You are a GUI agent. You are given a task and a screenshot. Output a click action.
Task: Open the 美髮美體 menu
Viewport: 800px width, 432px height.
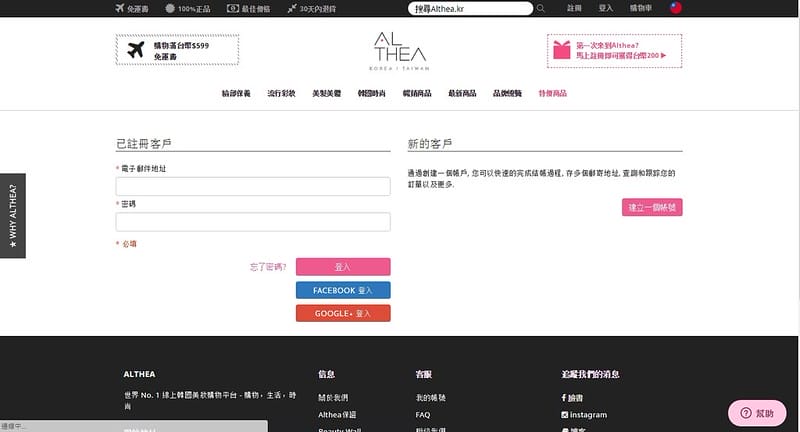327,93
